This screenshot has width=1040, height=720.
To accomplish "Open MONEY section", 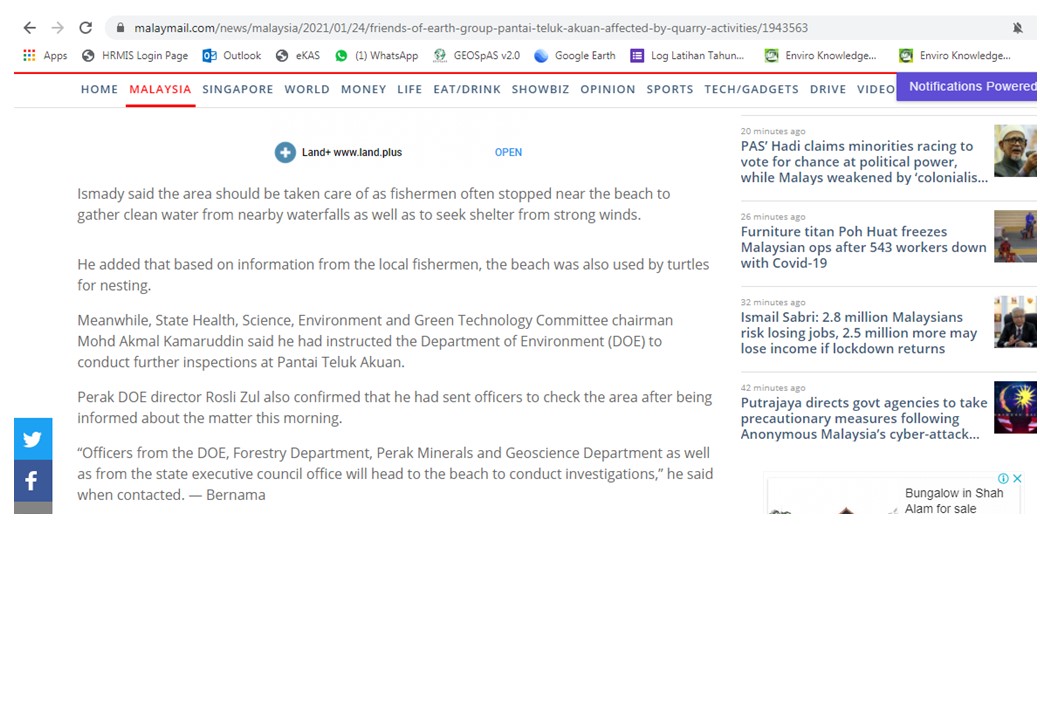I will [x=363, y=89].
